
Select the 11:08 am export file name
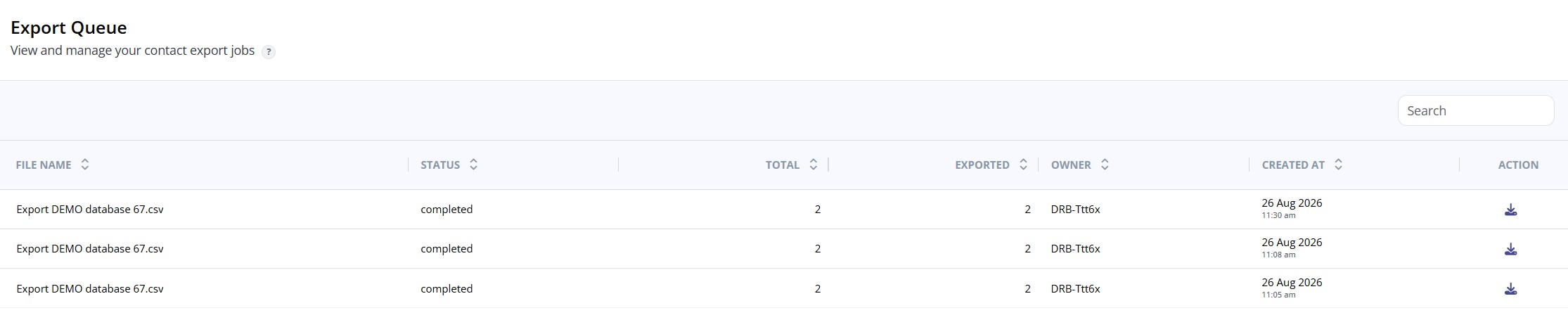click(x=90, y=249)
